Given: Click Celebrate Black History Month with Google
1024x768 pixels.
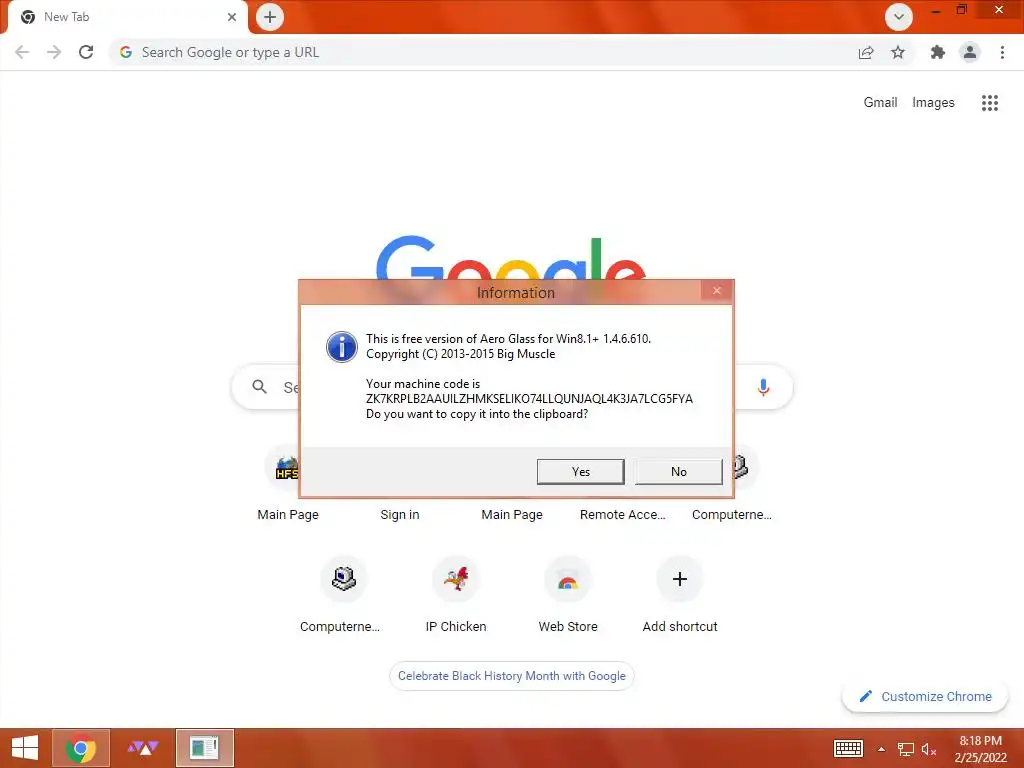Looking at the screenshot, I should pyautogui.click(x=512, y=676).
